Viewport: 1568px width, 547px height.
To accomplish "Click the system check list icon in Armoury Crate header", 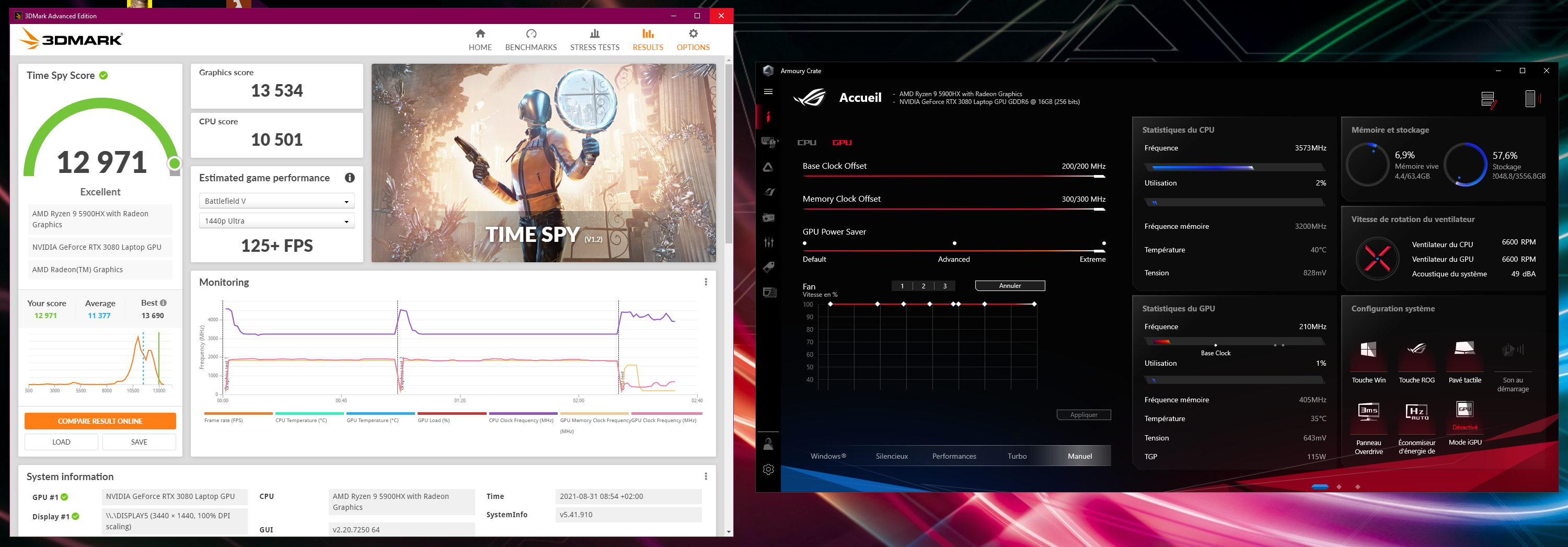I will tap(1488, 99).
